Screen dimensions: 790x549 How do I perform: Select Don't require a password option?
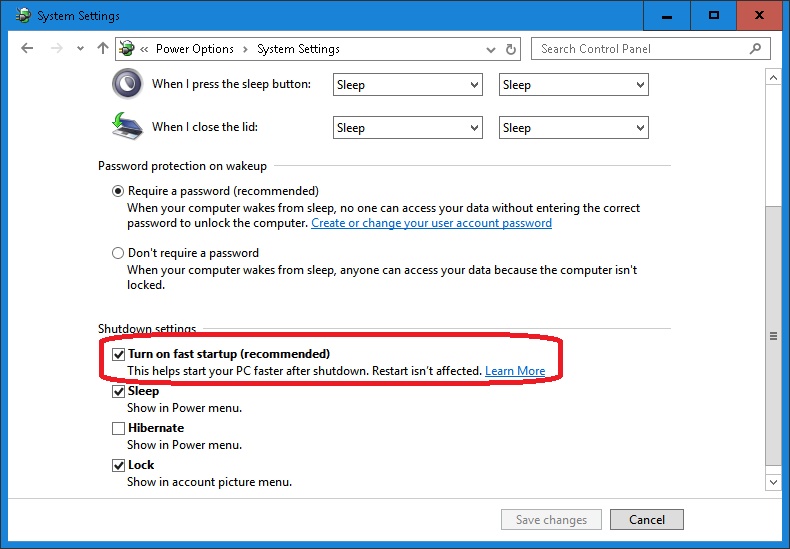coord(118,253)
